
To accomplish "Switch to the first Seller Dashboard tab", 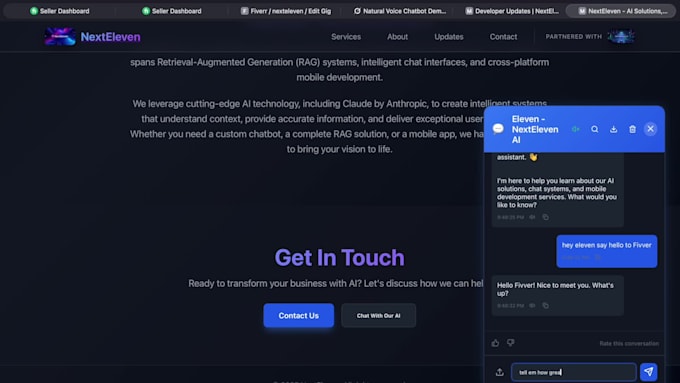I will (x=59, y=11).
